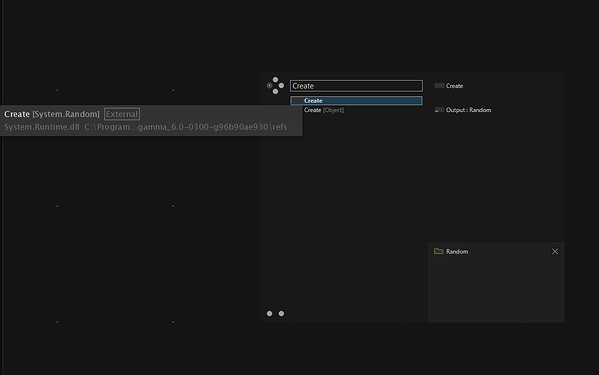Viewport: 599px width, 375px height.
Task: Click the gray icon beside right-panel Create
Action: pos(439,86)
